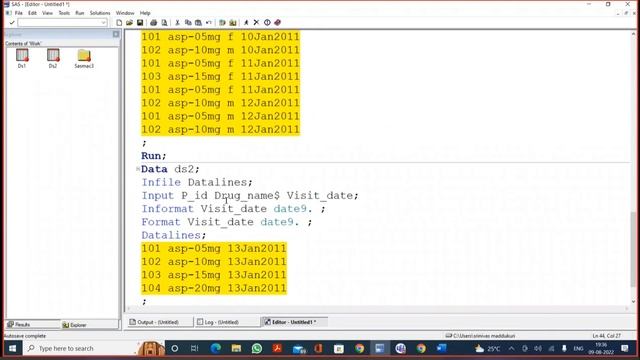
Task: Click the SAS Explorer toolbar icon
Action: point(233,22)
